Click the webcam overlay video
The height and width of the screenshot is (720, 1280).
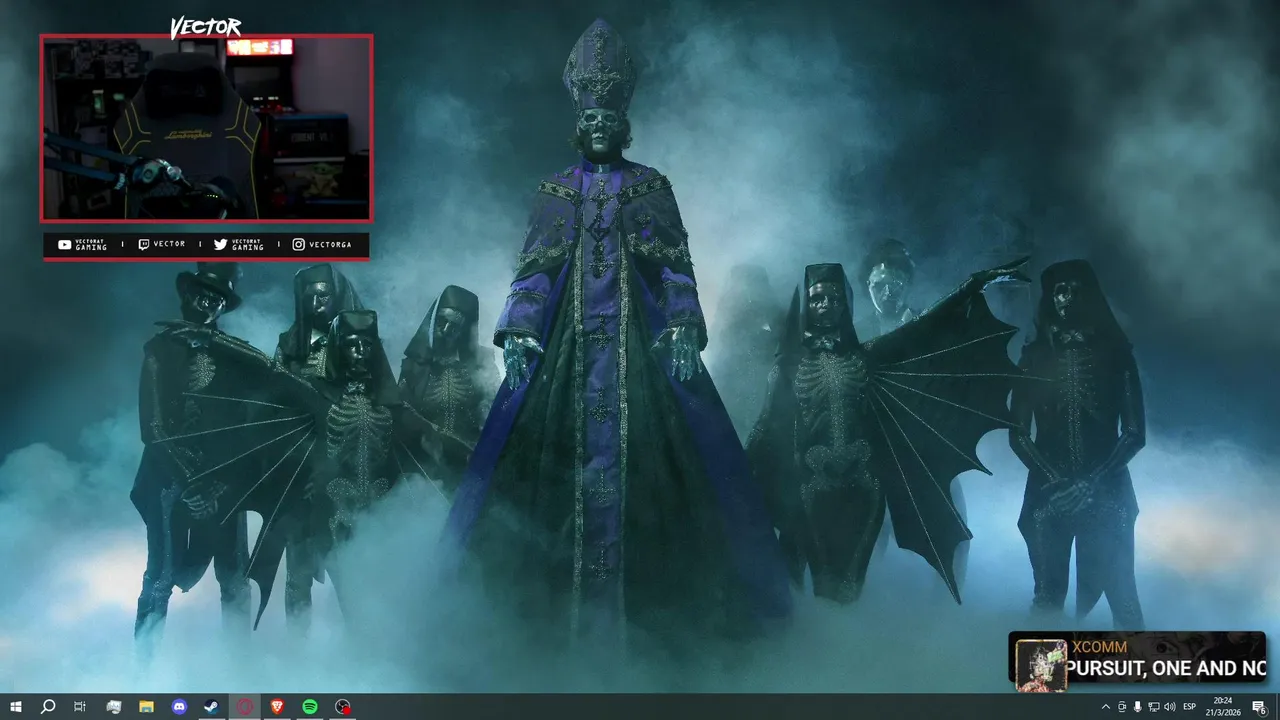click(206, 128)
